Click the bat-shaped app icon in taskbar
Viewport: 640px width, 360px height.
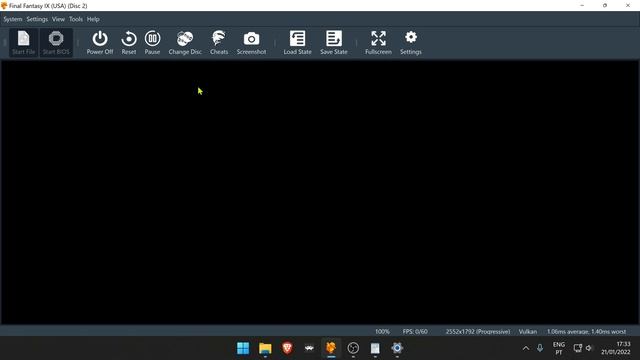click(x=309, y=348)
